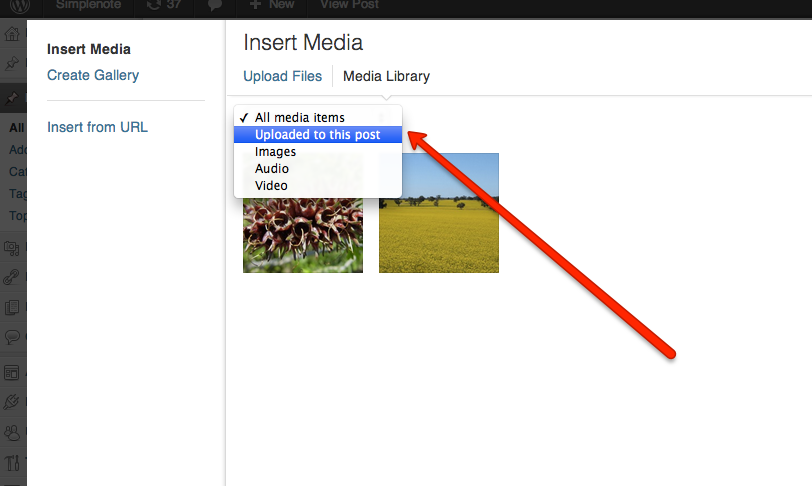812x486 pixels.
Task: Switch to the Upload Files tab
Action: tap(282, 76)
